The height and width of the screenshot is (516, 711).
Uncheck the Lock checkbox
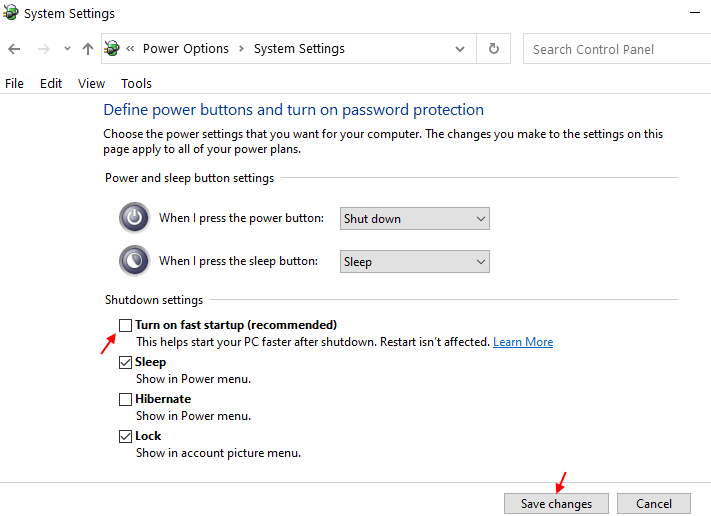(125, 436)
